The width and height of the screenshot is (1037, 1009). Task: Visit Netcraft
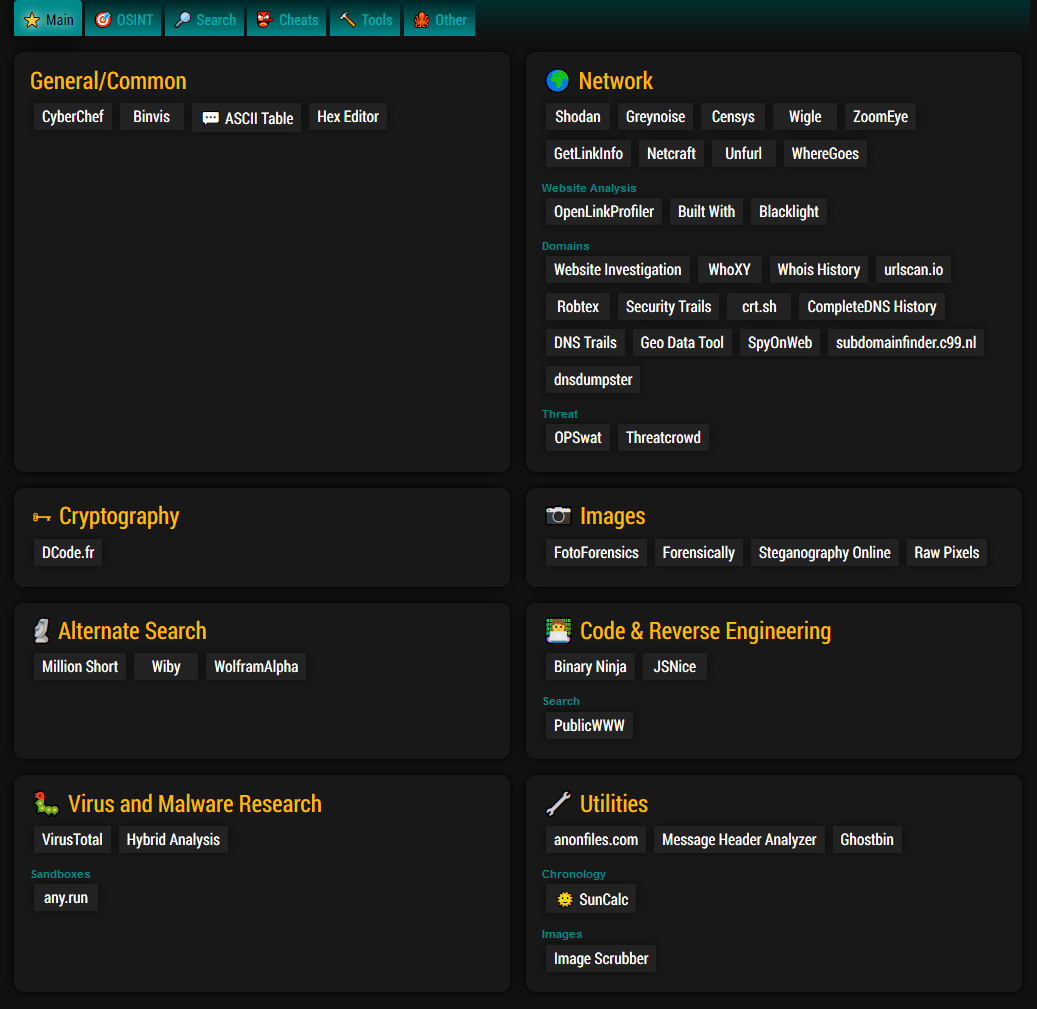click(x=671, y=154)
